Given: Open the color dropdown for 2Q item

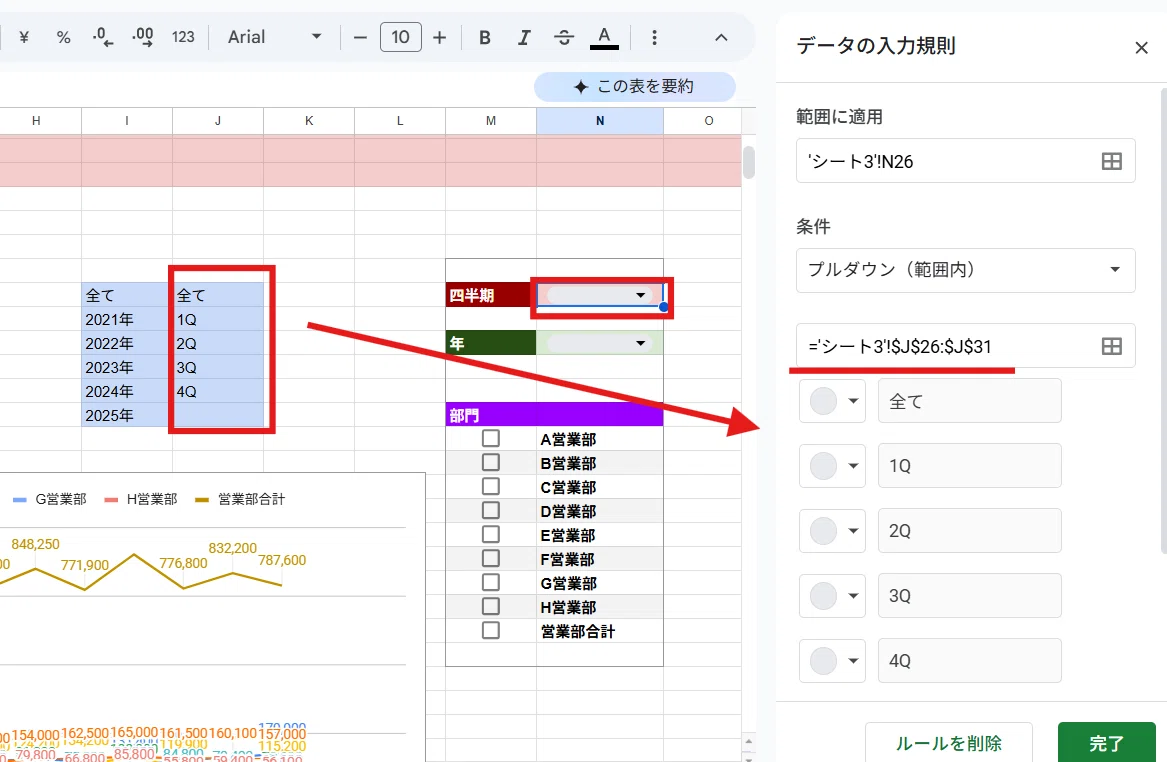Looking at the screenshot, I should (x=832, y=531).
